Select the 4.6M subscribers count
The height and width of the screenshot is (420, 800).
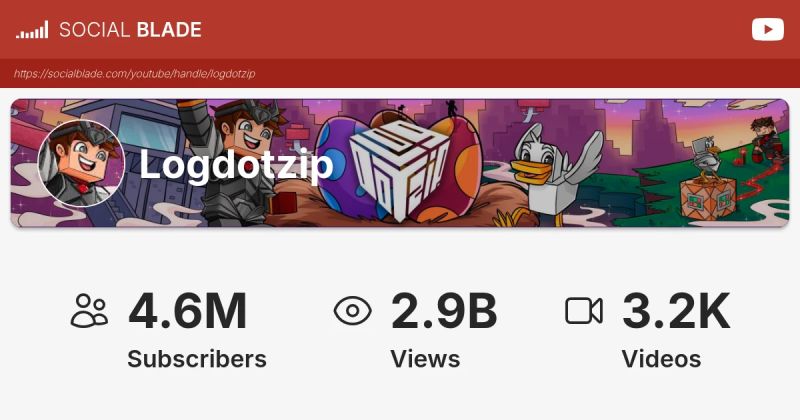188,311
